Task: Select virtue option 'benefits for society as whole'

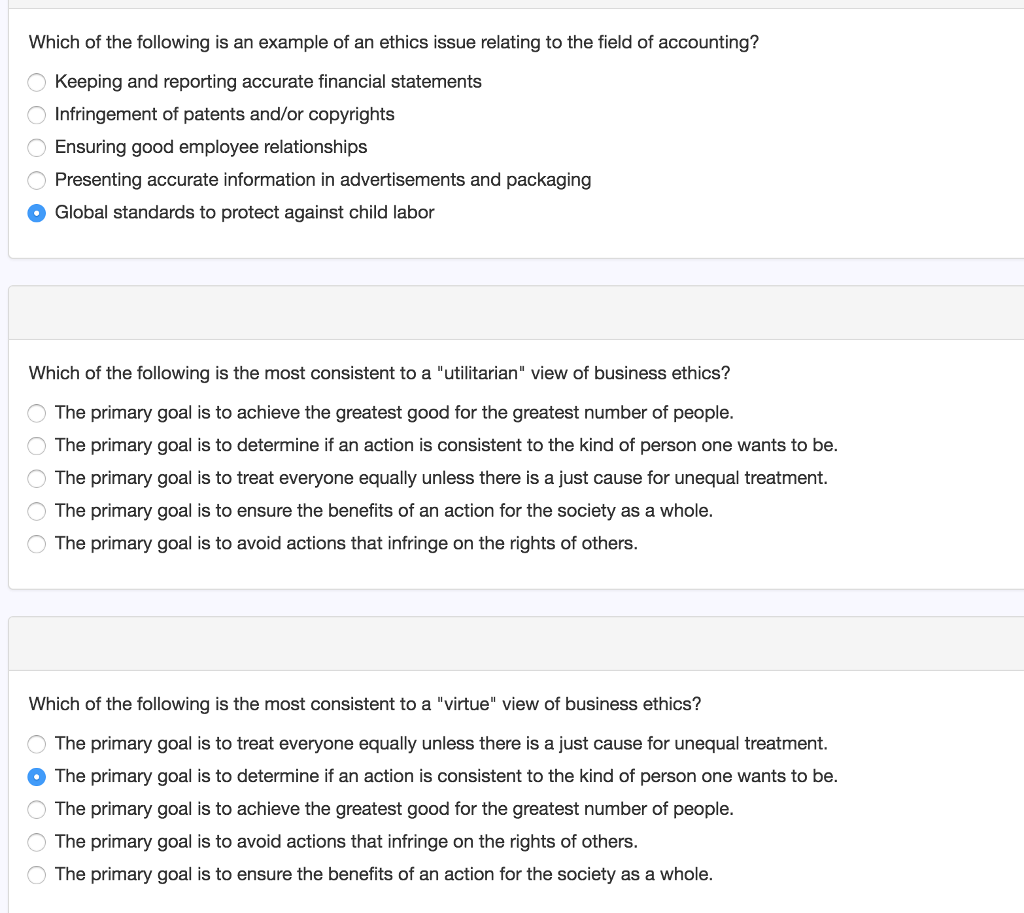Action: tap(37, 875)
